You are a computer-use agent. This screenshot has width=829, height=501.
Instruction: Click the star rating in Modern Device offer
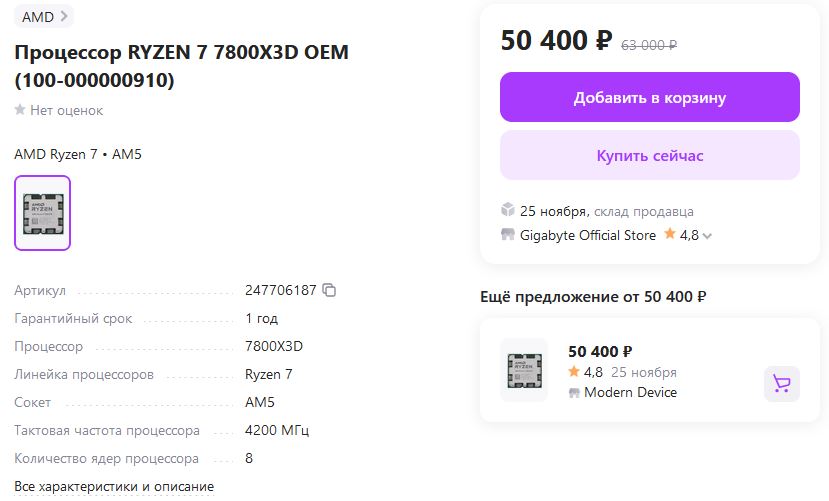(574, 372)
